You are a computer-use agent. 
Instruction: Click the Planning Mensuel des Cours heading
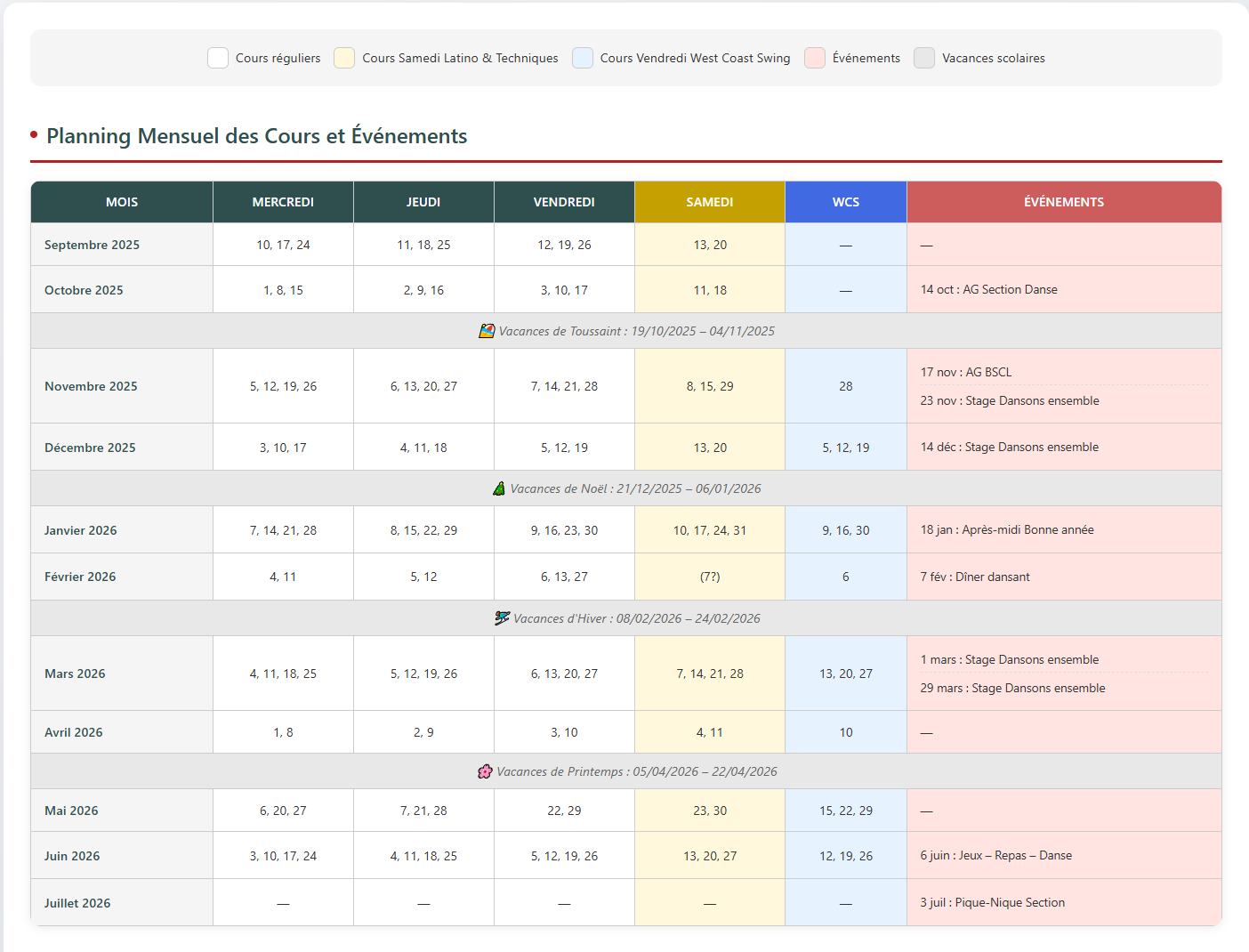click(256, 136)
